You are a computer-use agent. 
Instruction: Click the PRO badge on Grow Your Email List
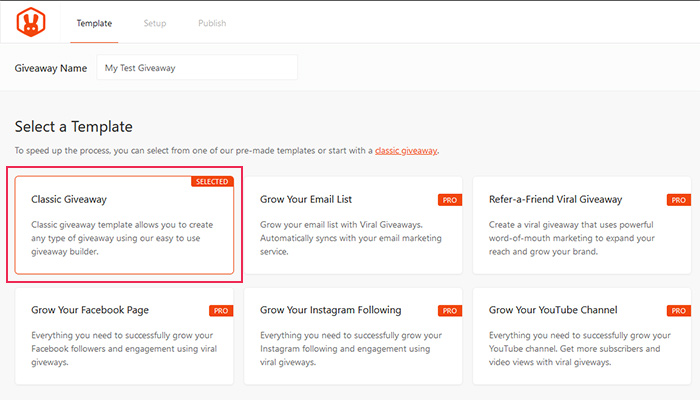coord(450,200)
